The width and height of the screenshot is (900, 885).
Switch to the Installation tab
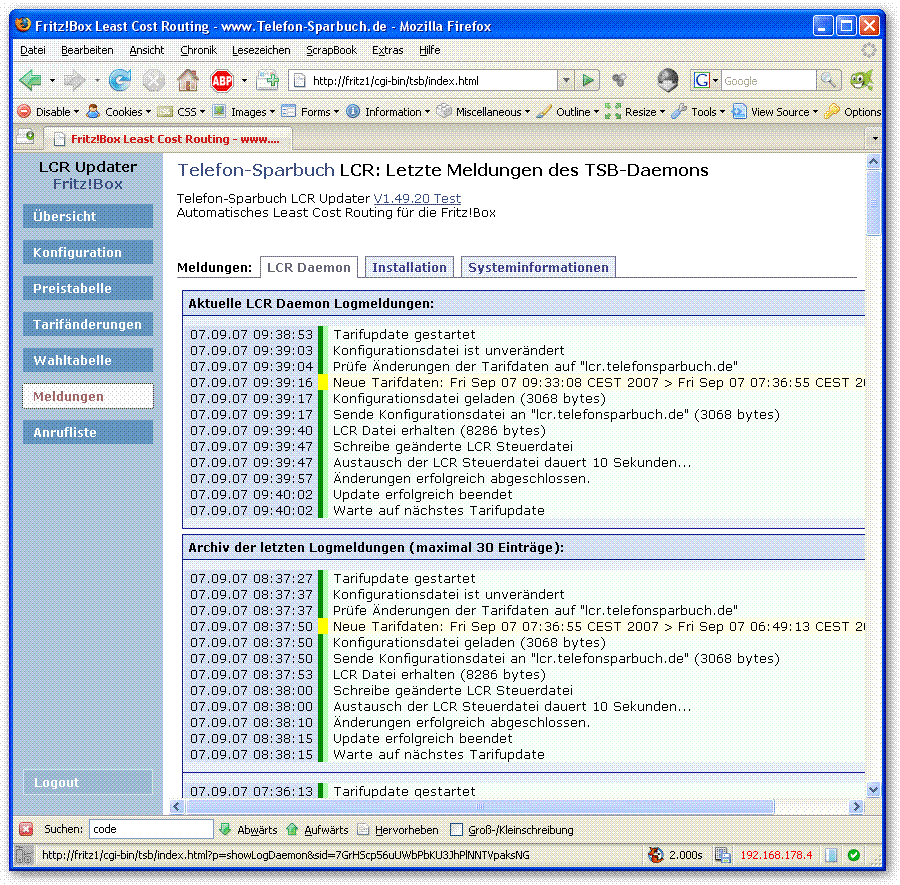point(409,267)
